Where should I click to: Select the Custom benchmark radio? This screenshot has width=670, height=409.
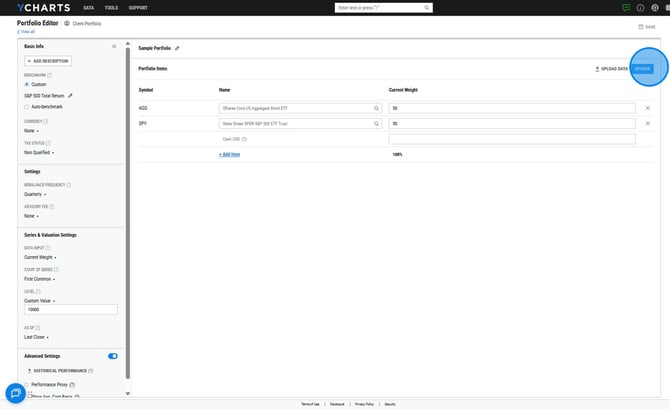point(26,85)
